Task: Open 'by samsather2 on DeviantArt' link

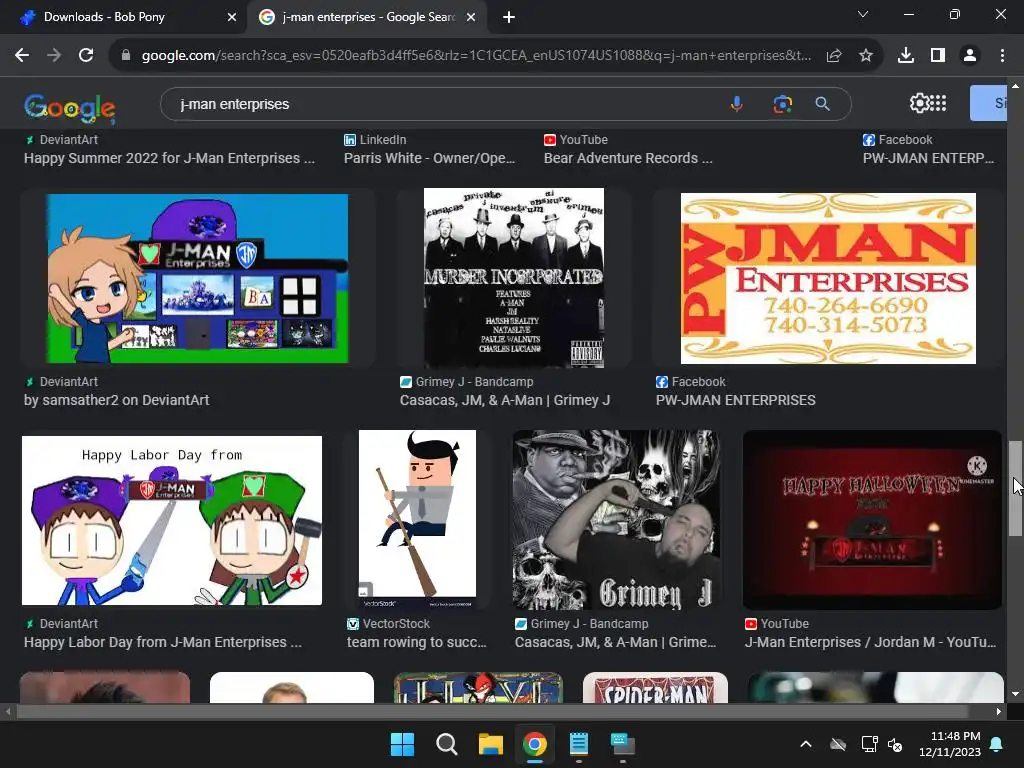Action: tap(116, 400)
